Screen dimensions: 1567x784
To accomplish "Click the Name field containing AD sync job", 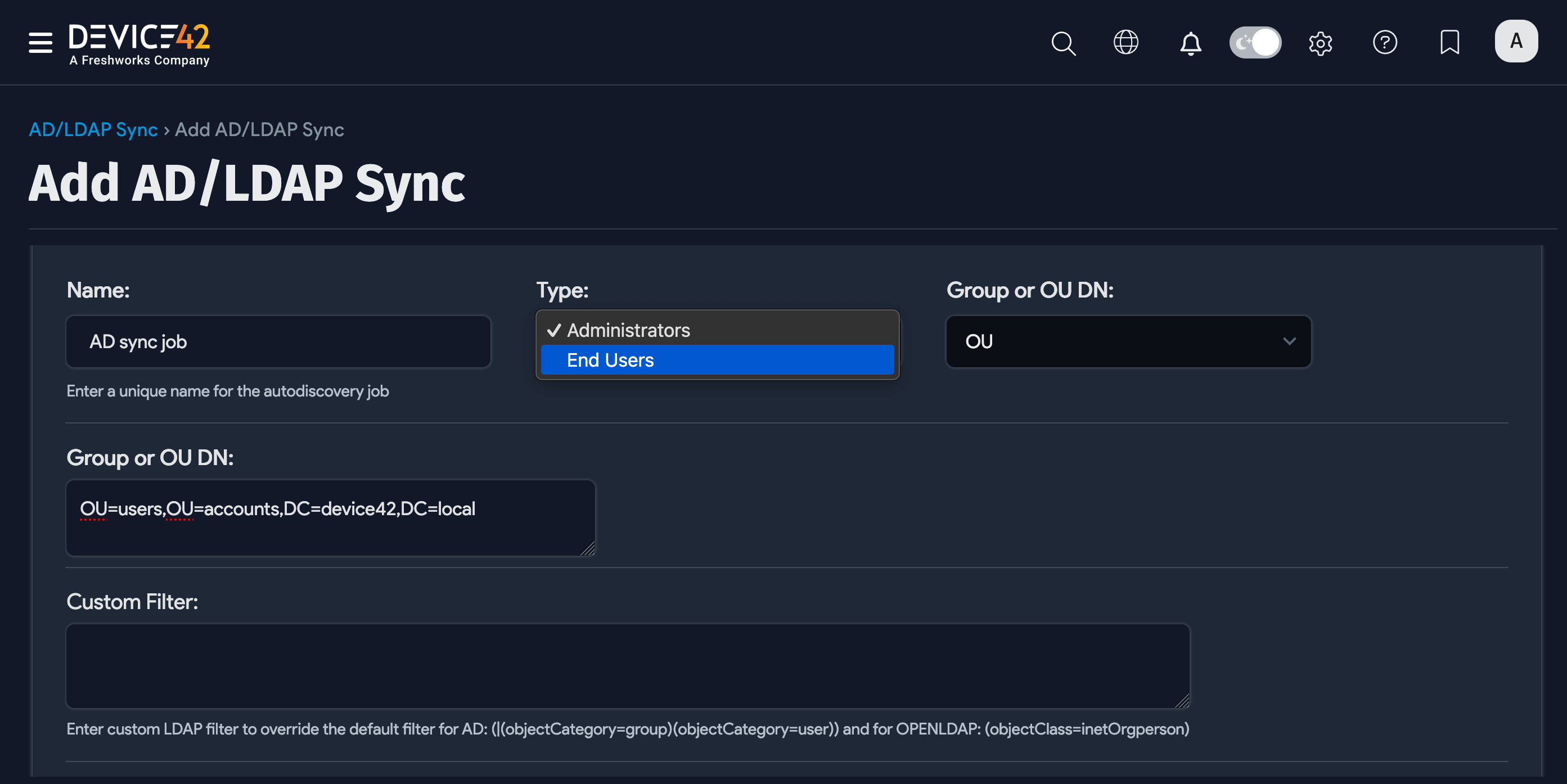I will (277, 341).
